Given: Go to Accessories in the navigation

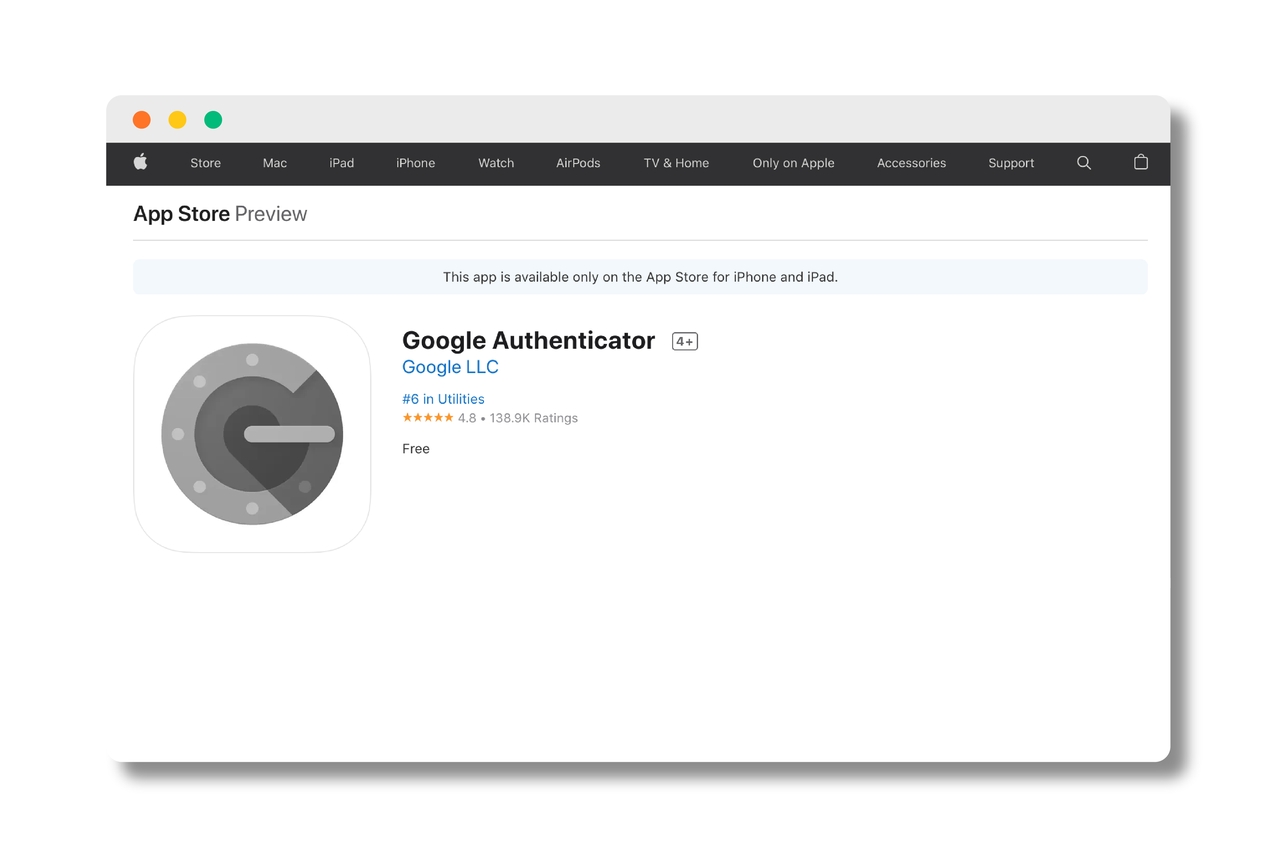Looking at the screenshot, I should pyautogui.click(x=911, y=163).
